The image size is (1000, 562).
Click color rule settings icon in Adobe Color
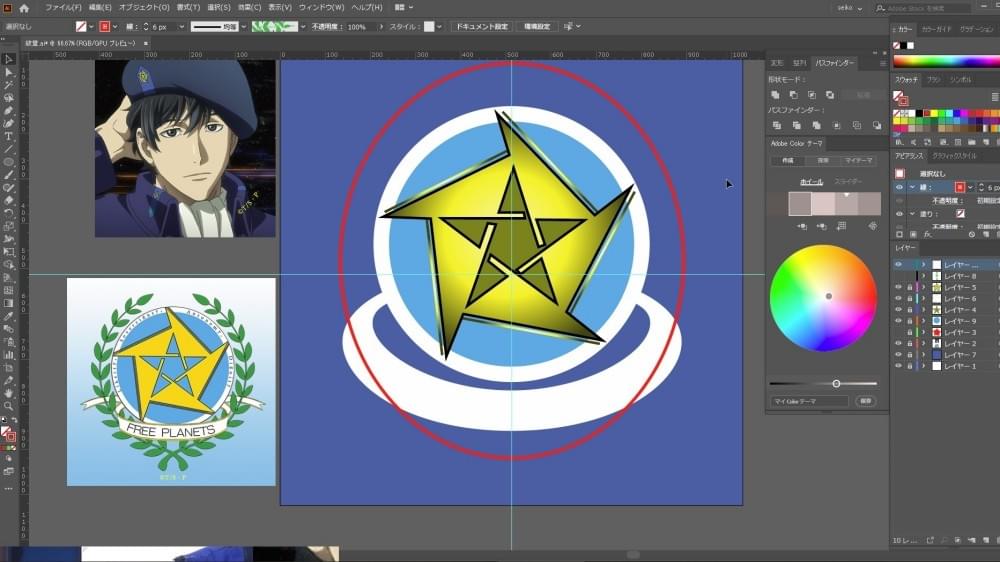pos(872,226)
